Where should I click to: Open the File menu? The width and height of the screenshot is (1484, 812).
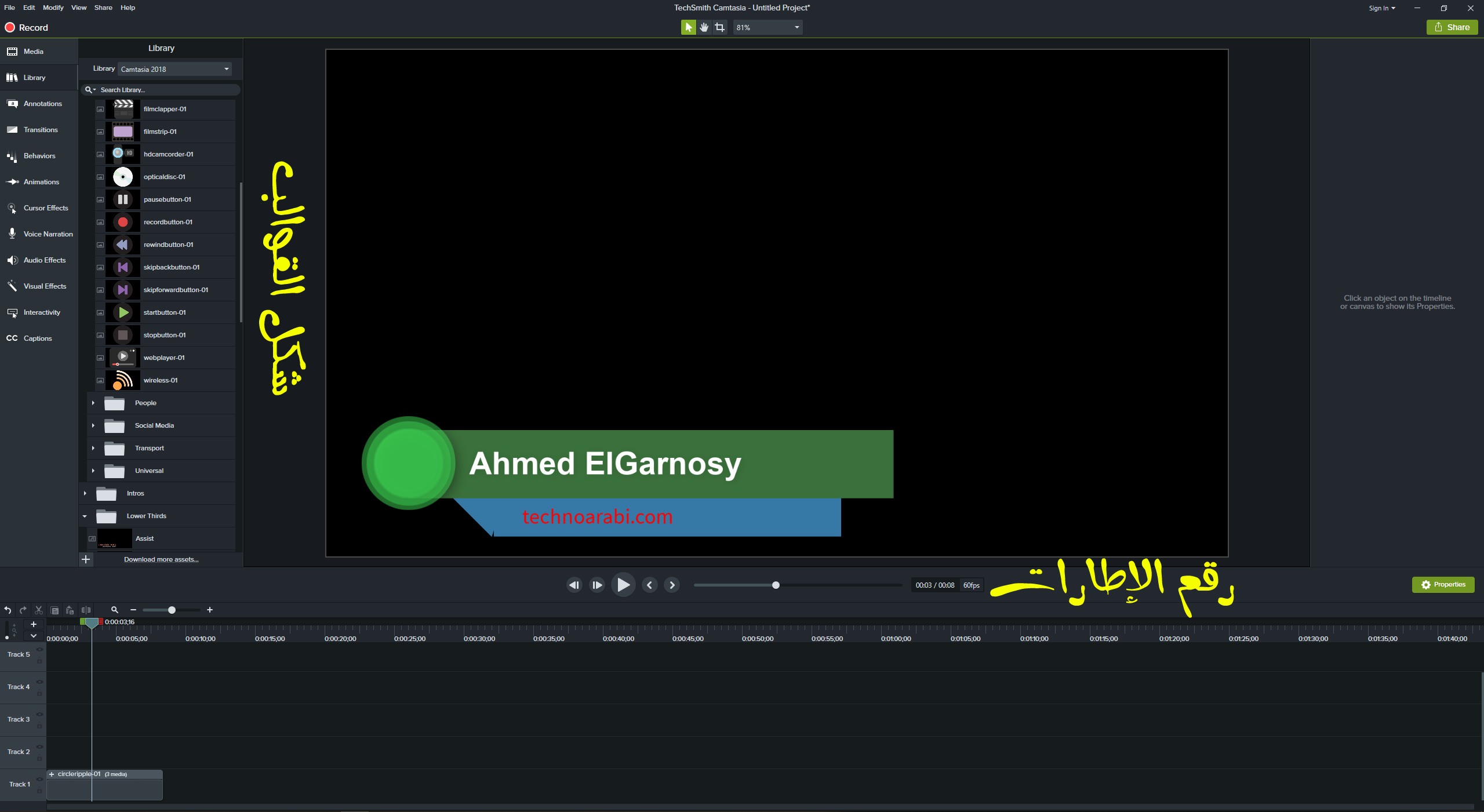point(9,8)
